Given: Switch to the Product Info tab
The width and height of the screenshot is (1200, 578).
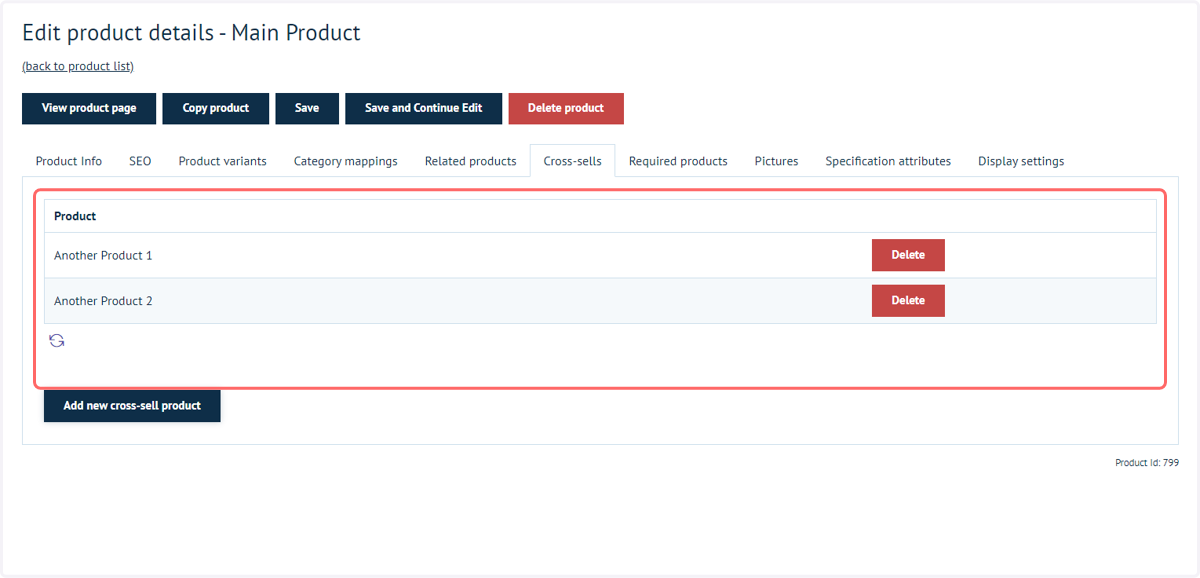Looking at the screenshot, I should [69, 161].
